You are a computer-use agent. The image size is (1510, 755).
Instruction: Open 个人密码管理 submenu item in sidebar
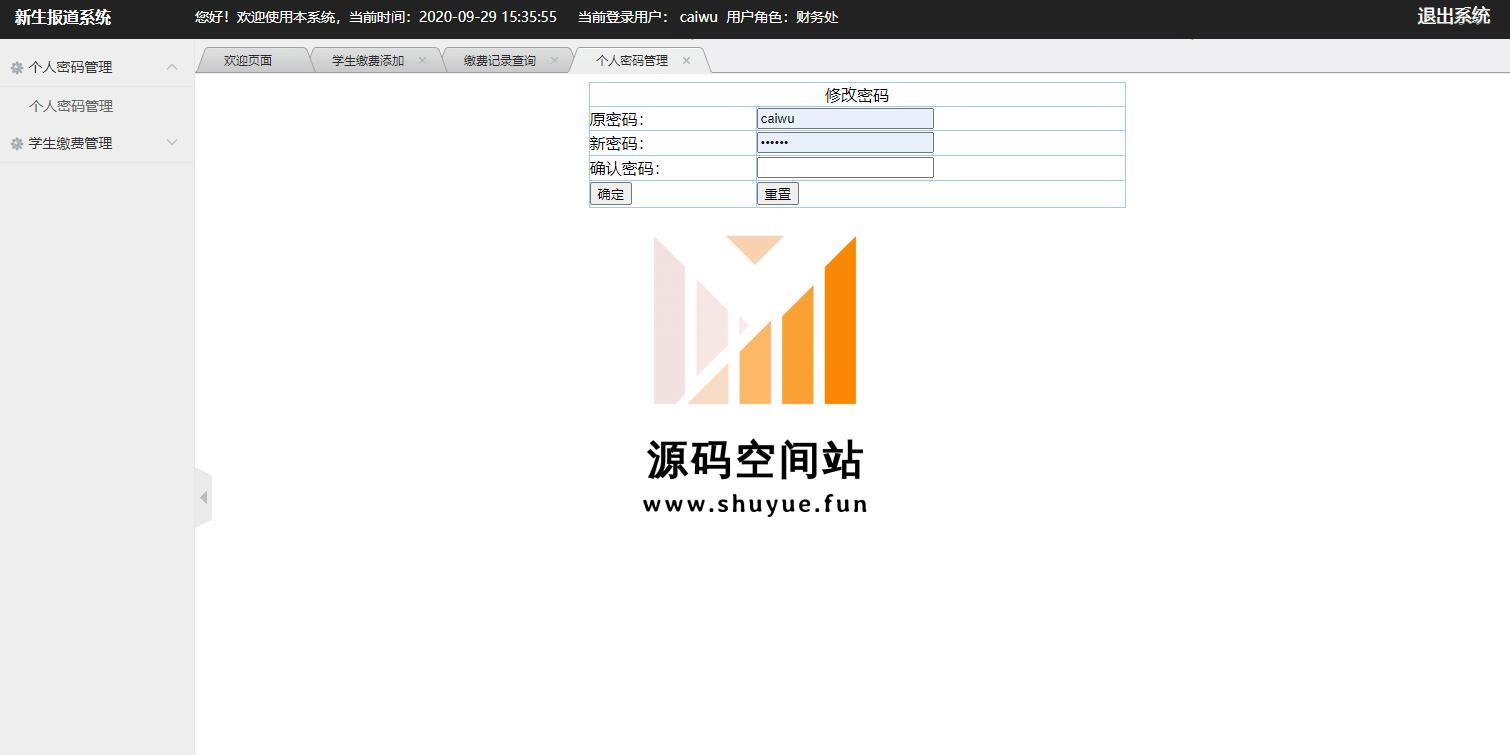[x=71, y=106]
